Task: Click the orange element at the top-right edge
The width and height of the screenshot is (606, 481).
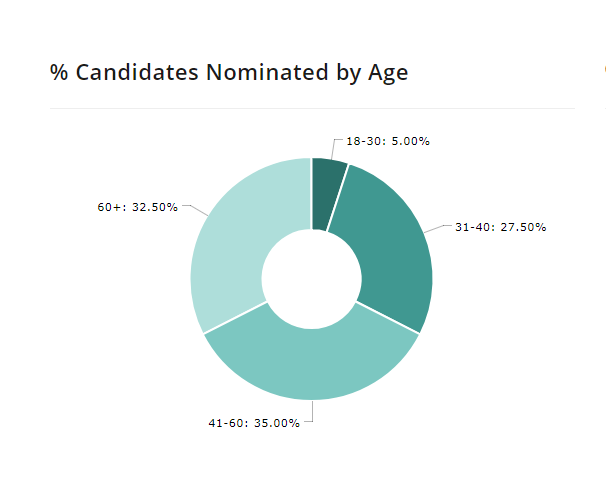Action: pyautogui.click(x=604, y=69)
